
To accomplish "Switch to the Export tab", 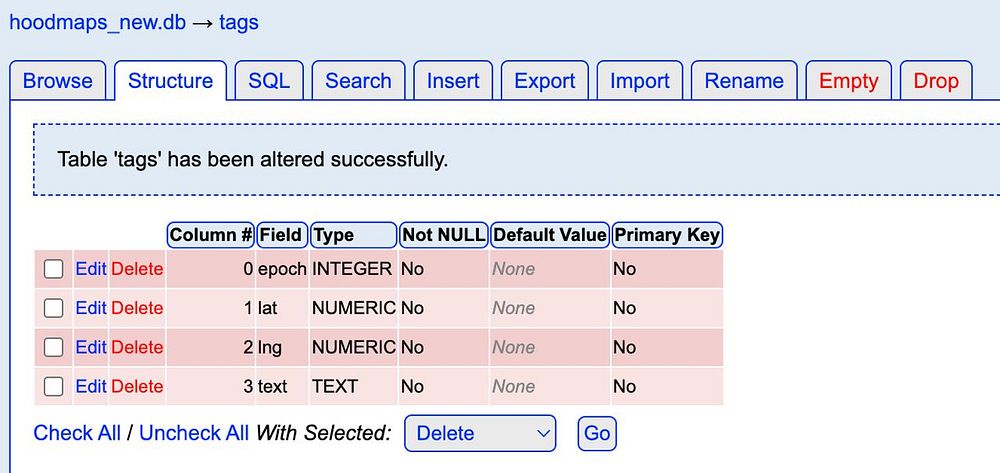I will pyautogui.click(x=545, y=81).
